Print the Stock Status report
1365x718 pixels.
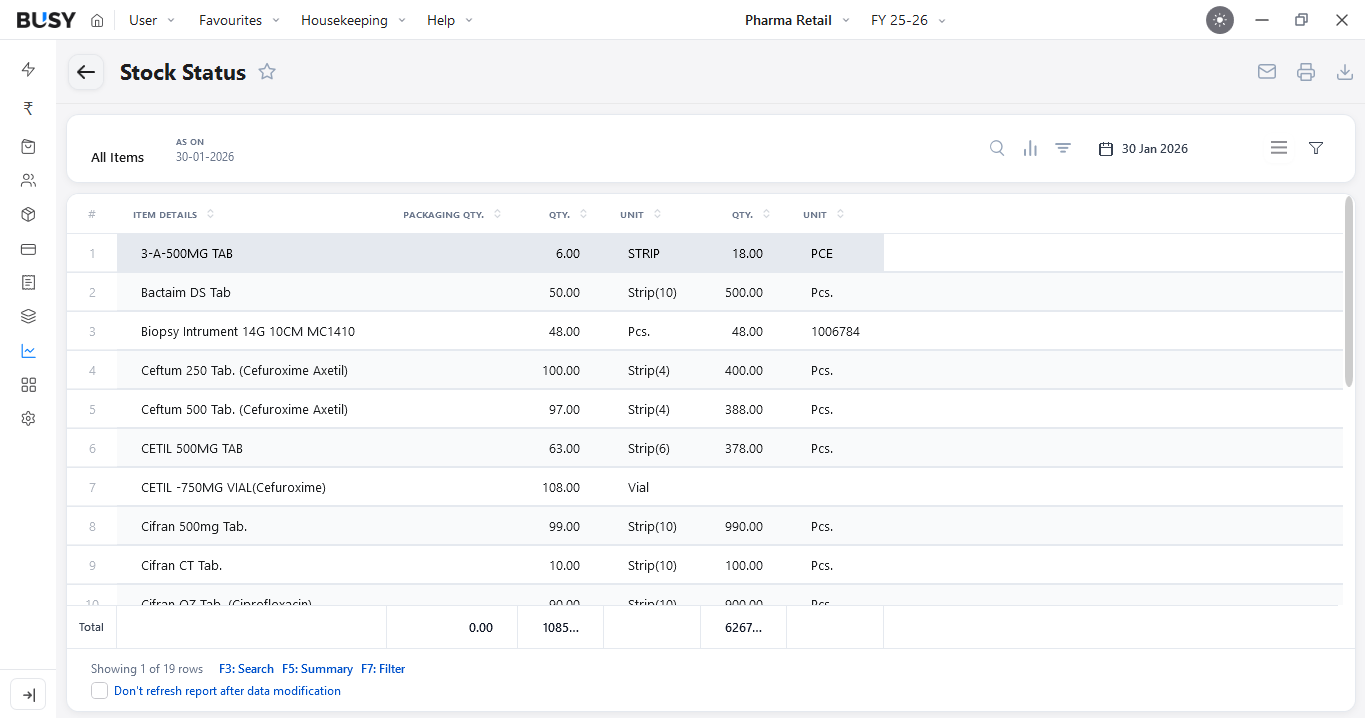tap(1306, 72)
